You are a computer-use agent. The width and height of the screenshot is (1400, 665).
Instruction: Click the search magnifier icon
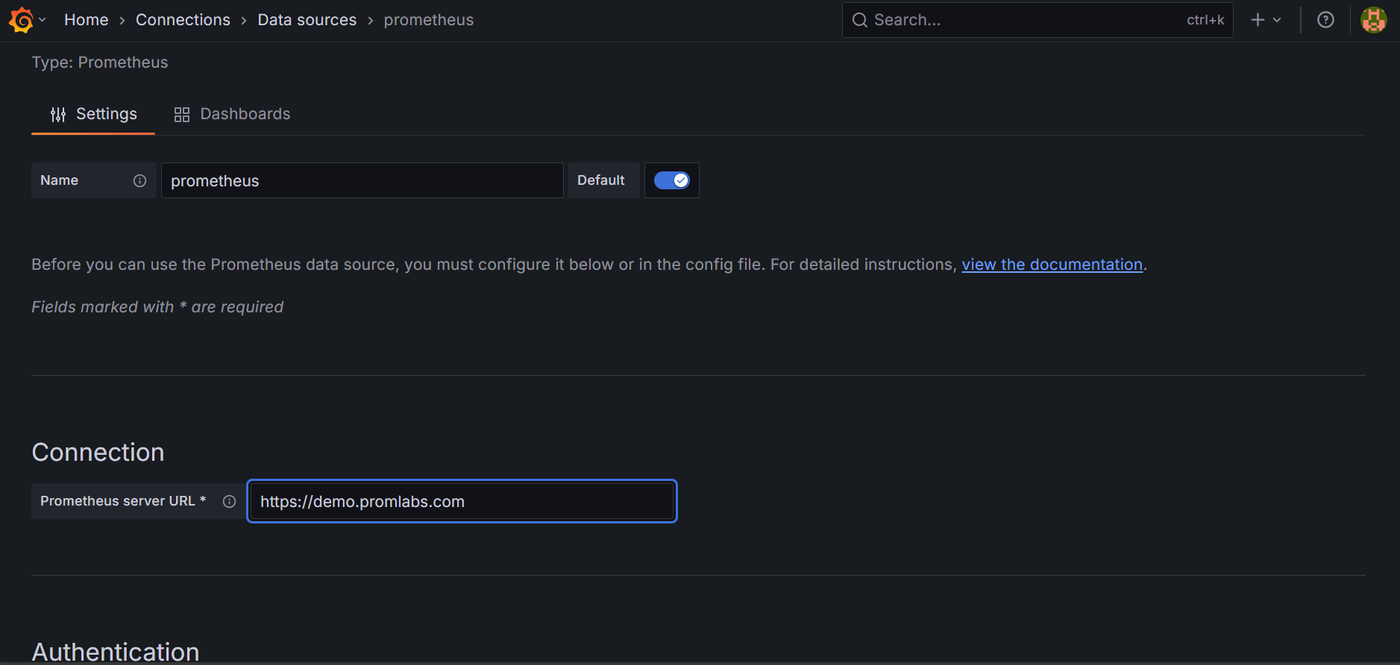pos(860,20)
